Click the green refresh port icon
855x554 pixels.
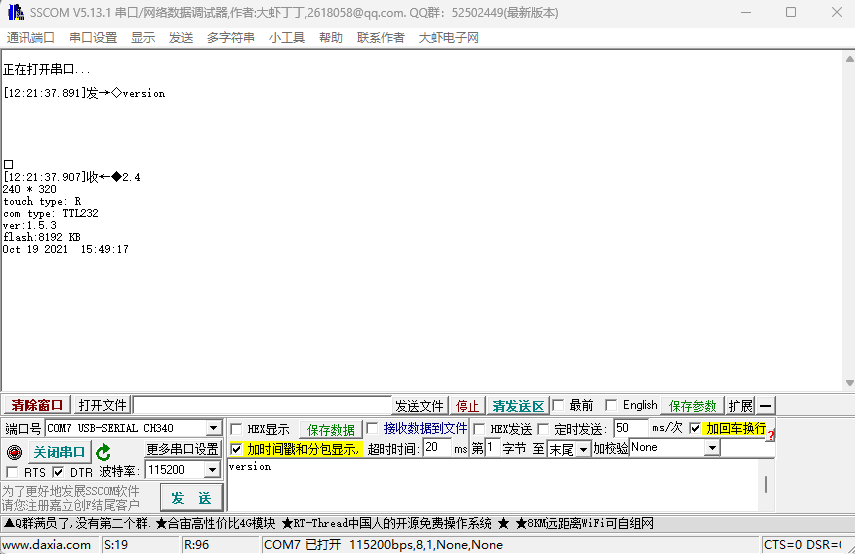(103, 452)
